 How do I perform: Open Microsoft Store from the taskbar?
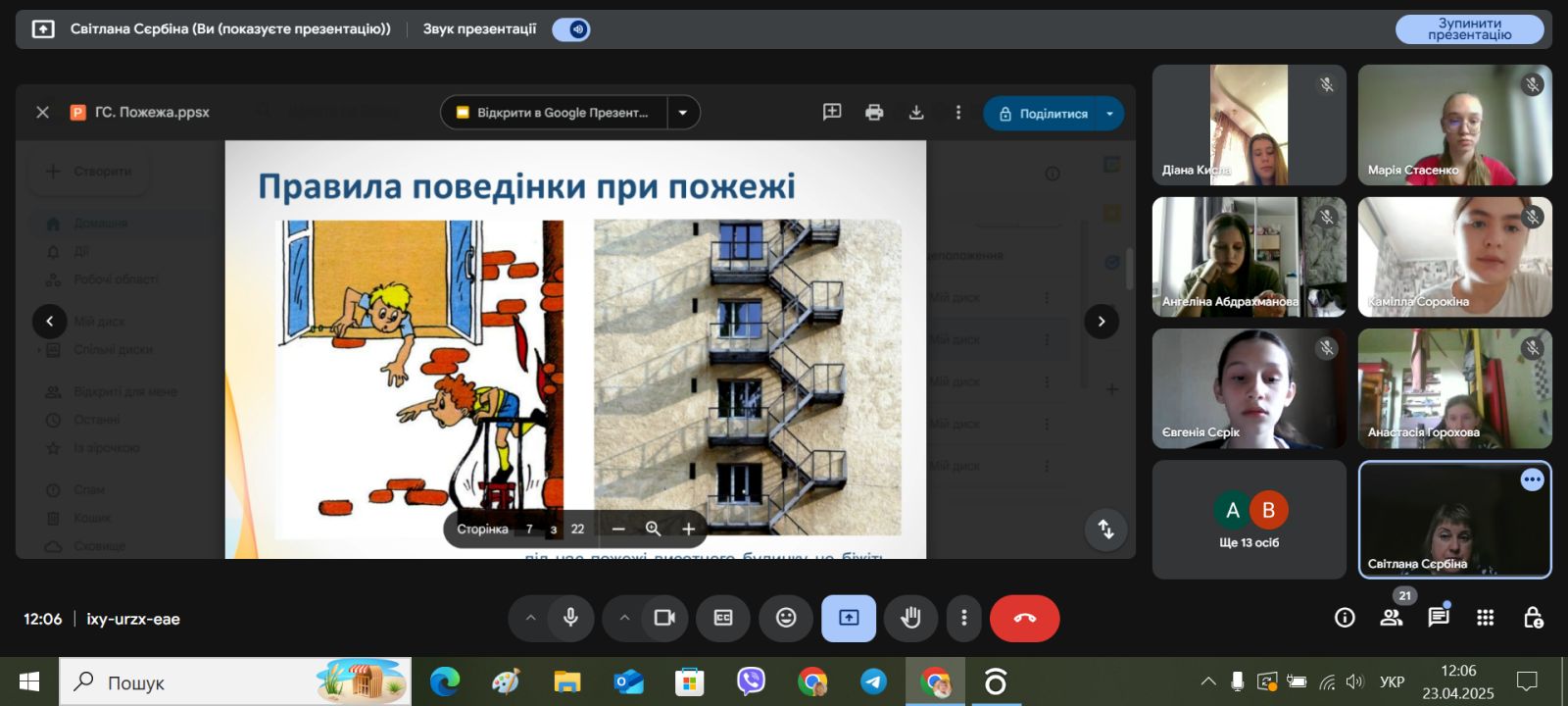[x=690, y=681]
